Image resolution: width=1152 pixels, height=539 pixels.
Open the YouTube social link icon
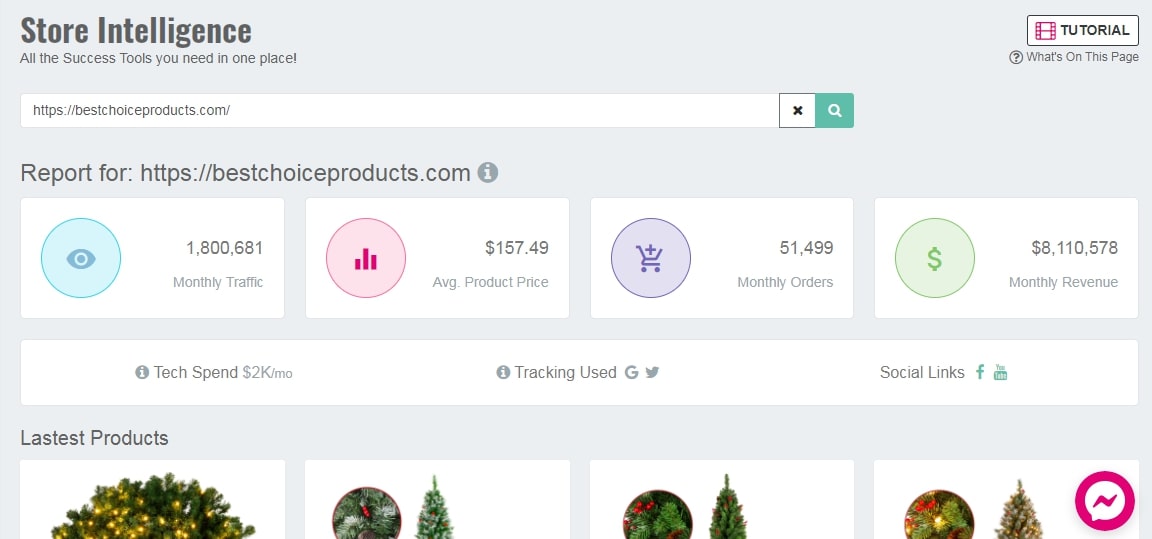[1000, 372]
